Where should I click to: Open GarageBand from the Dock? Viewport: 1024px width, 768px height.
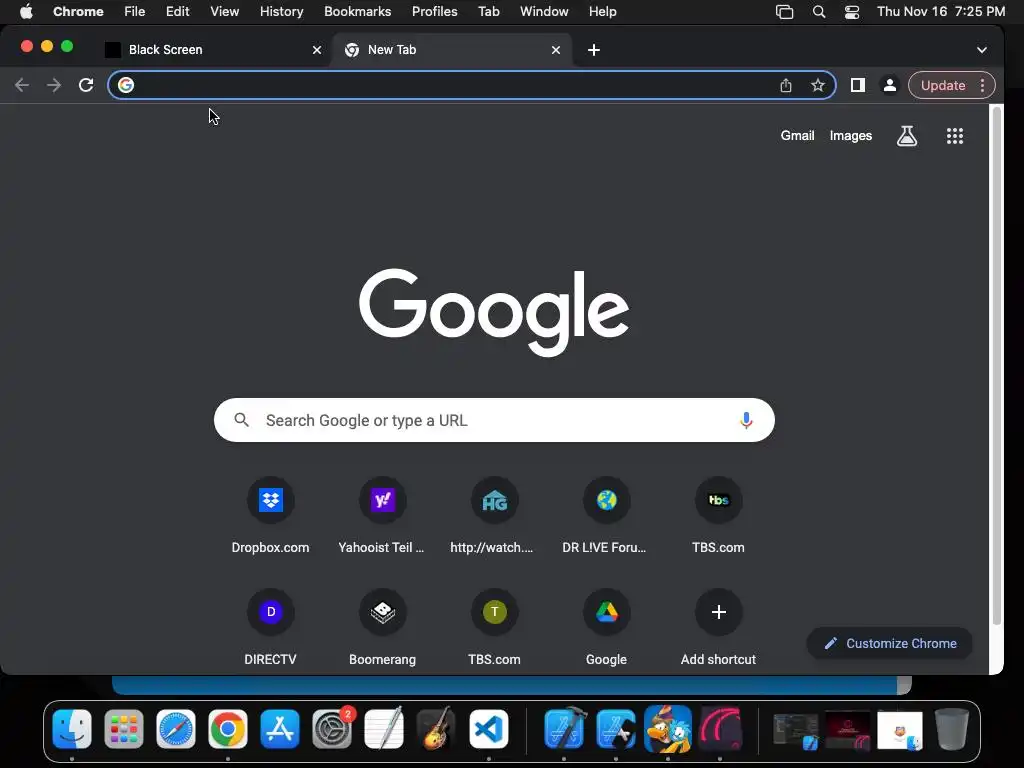pos(436,729)
